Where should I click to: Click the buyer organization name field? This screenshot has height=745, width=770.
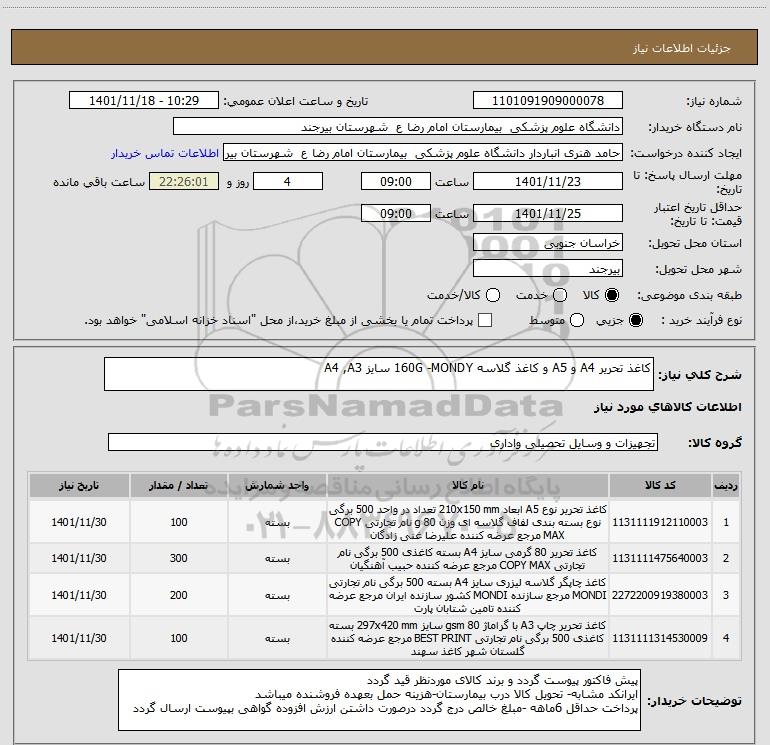click(398, 127)
